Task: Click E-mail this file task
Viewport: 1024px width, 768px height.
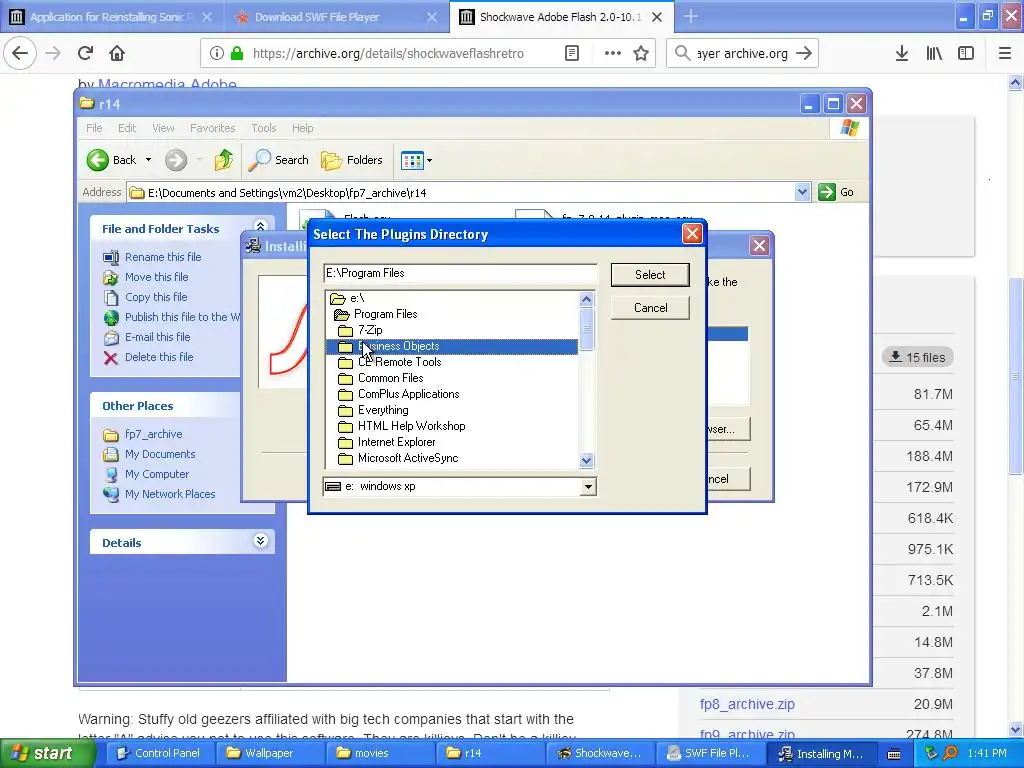Action: (157, 338)
